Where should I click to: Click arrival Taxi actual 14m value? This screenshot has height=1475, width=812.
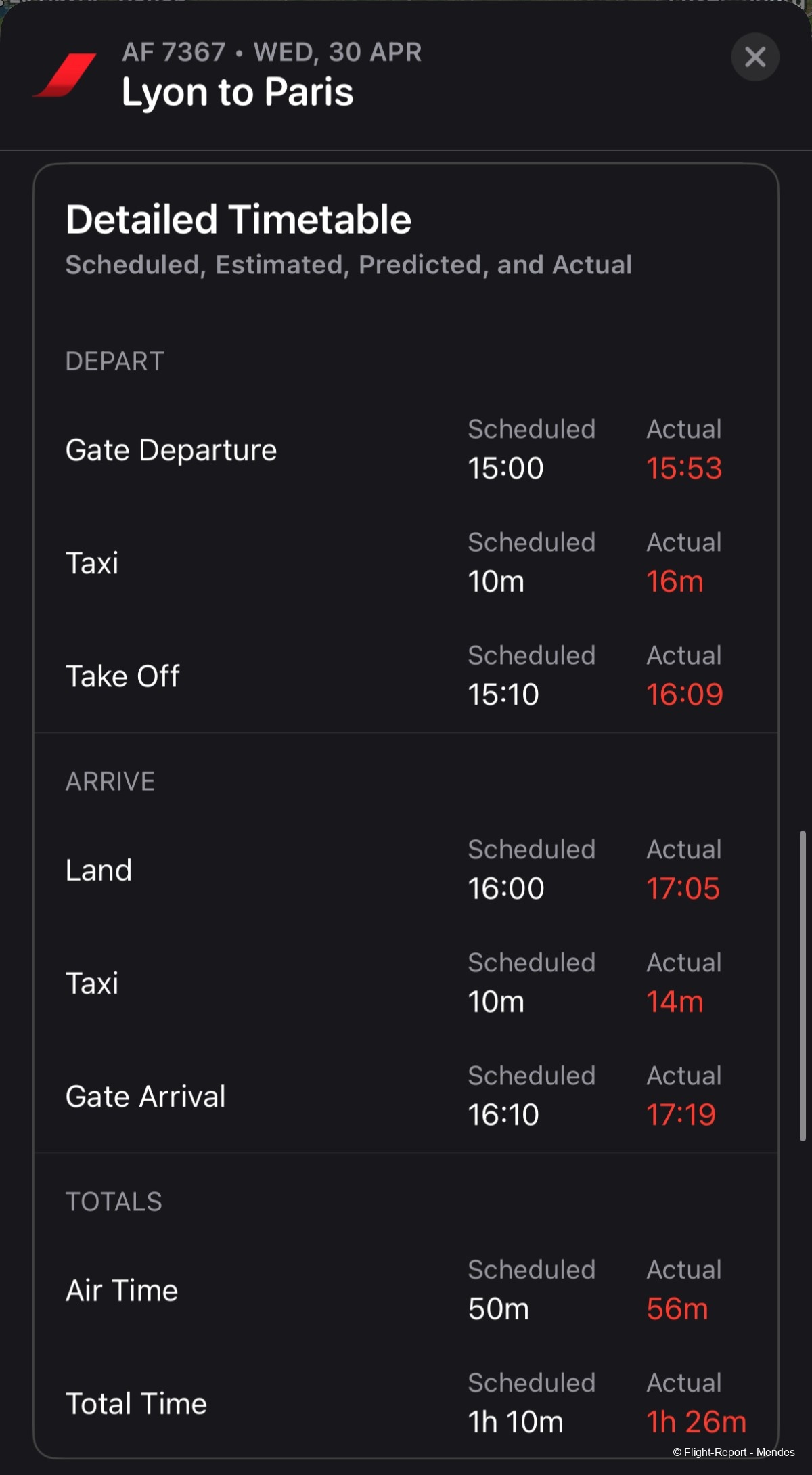point(675,1001)
